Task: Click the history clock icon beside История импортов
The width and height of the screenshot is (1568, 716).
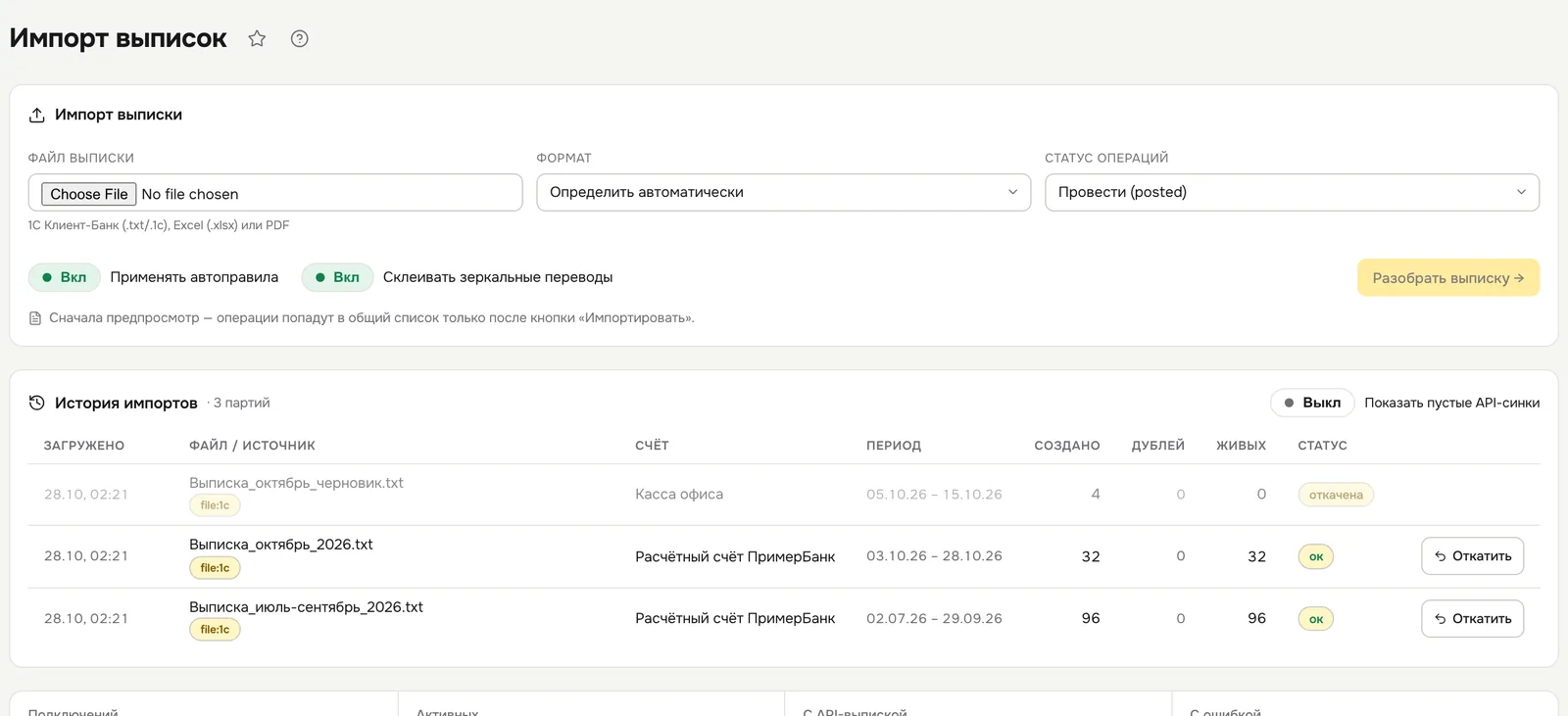Action: point(37,403)
